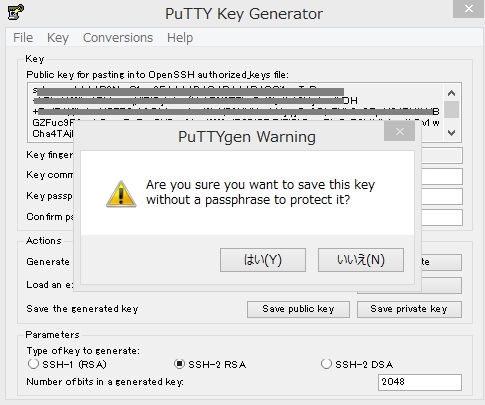
Task: Open the Key menu
Action: point(58,38)
